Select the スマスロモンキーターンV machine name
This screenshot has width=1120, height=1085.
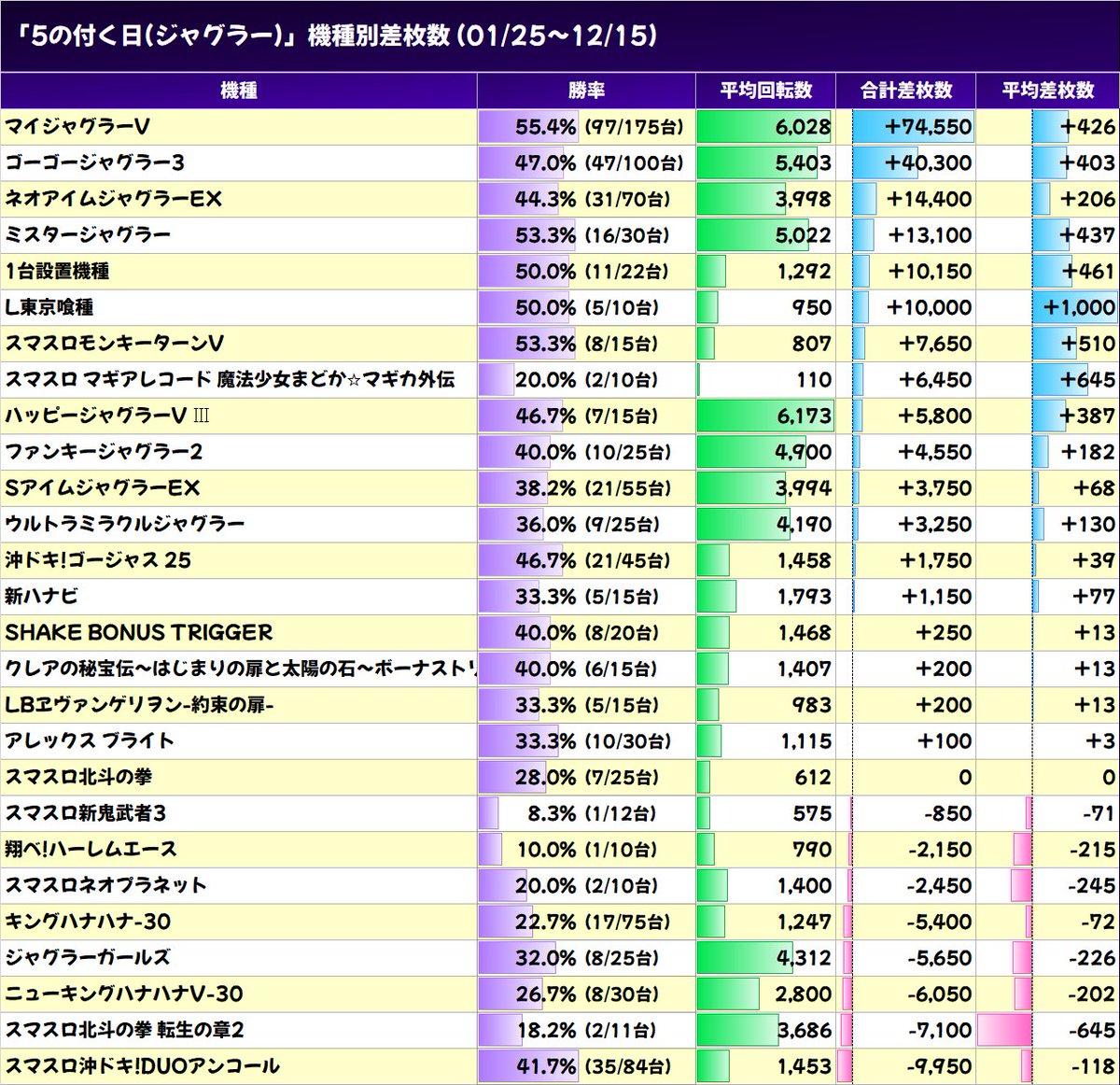pos(114,343)
